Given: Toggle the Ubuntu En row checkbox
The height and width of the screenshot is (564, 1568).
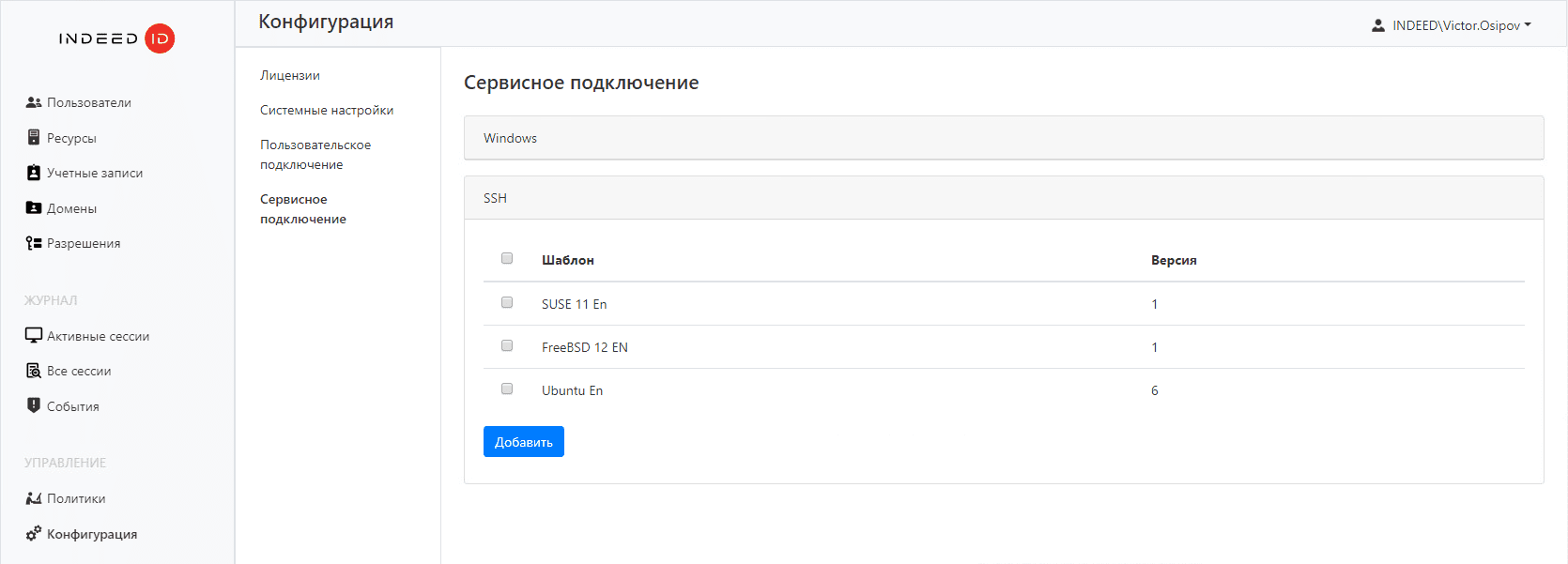Looking at the screenshot, I should coord(507,389).
